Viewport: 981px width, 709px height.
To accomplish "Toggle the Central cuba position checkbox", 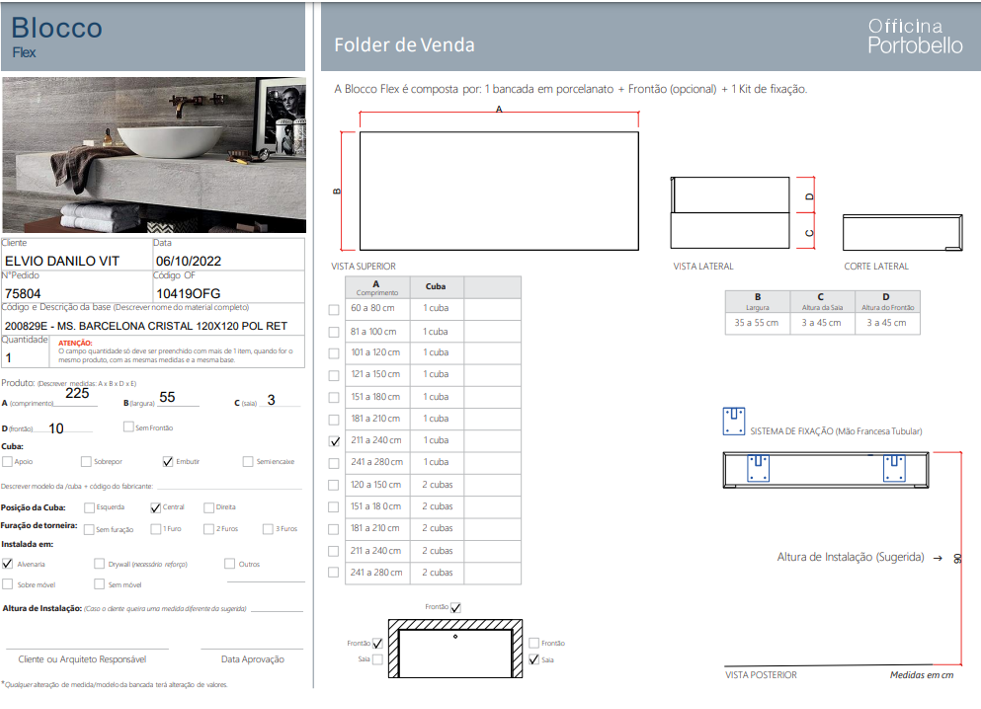I will [x=155, y=508].
